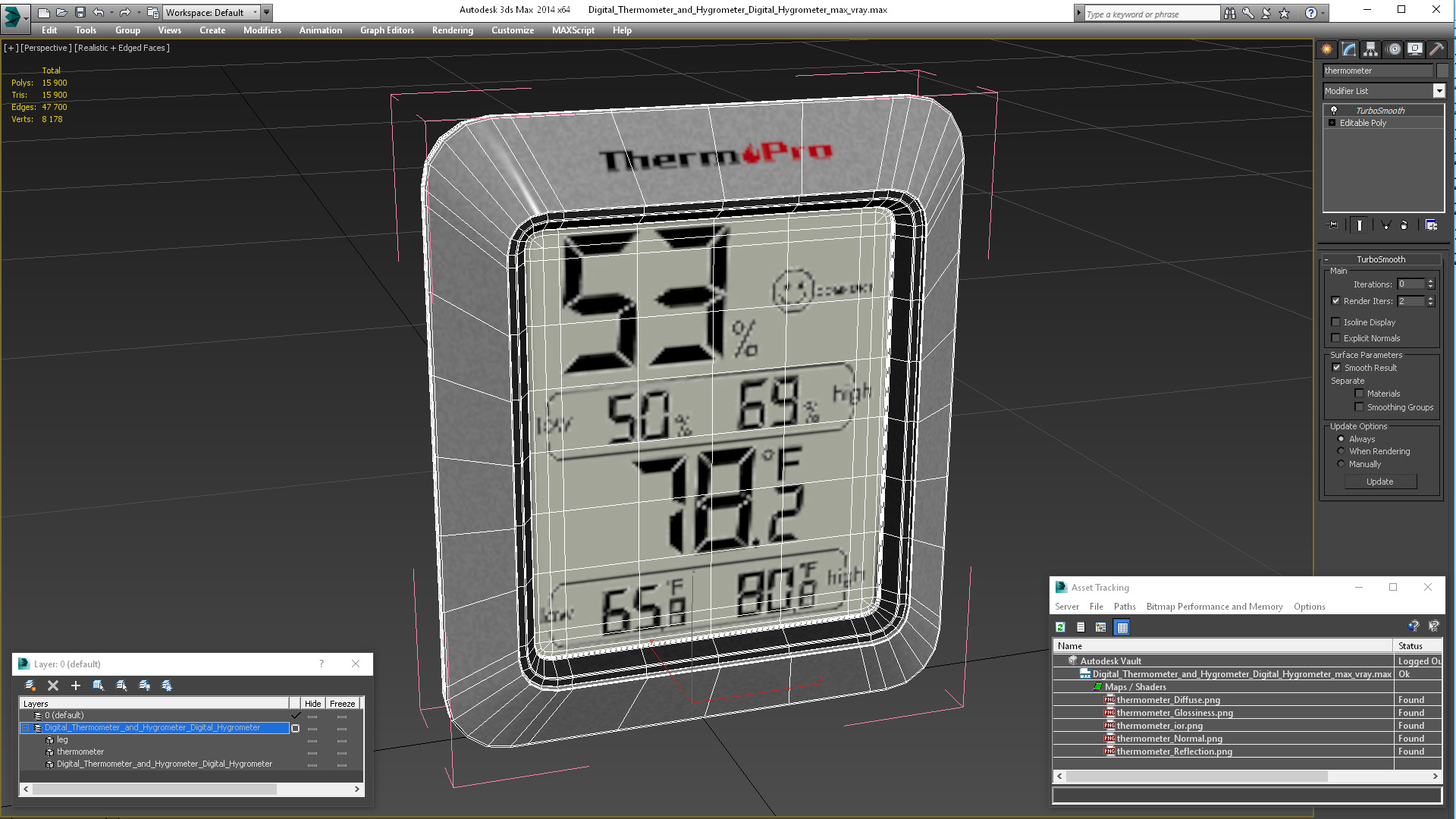
Task: Expand Editable Poly sub-objects
Action: 1332,123
